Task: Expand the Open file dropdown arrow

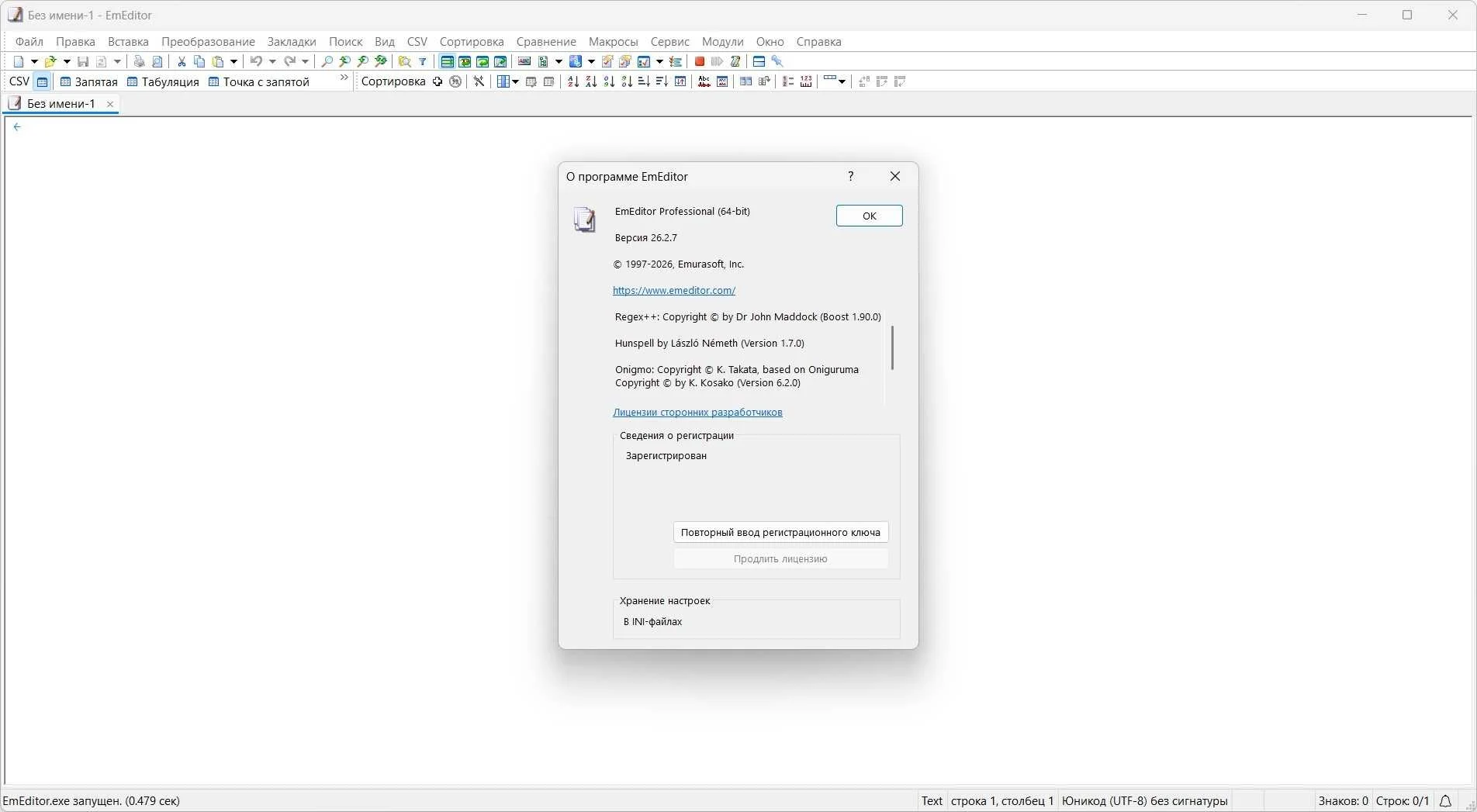Action: (67, 61)
